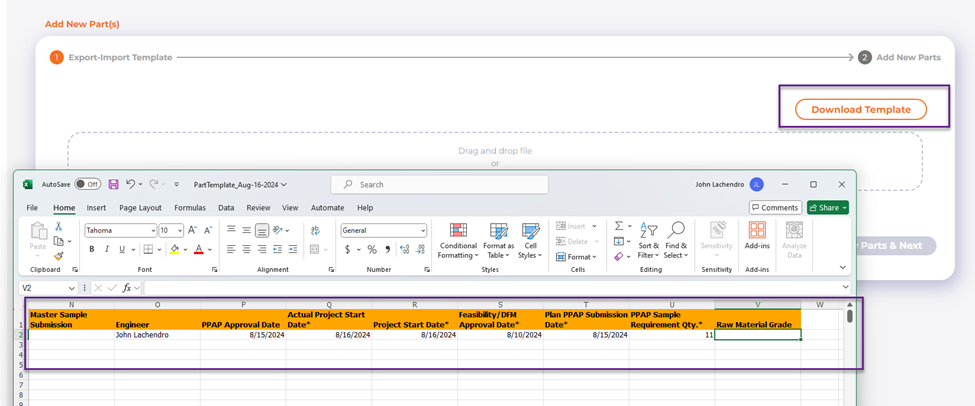Click the Find & Select magnifier icon
The width and height of the screenshot is (975, 406).
pyautogui.click(x=676, y=240)
